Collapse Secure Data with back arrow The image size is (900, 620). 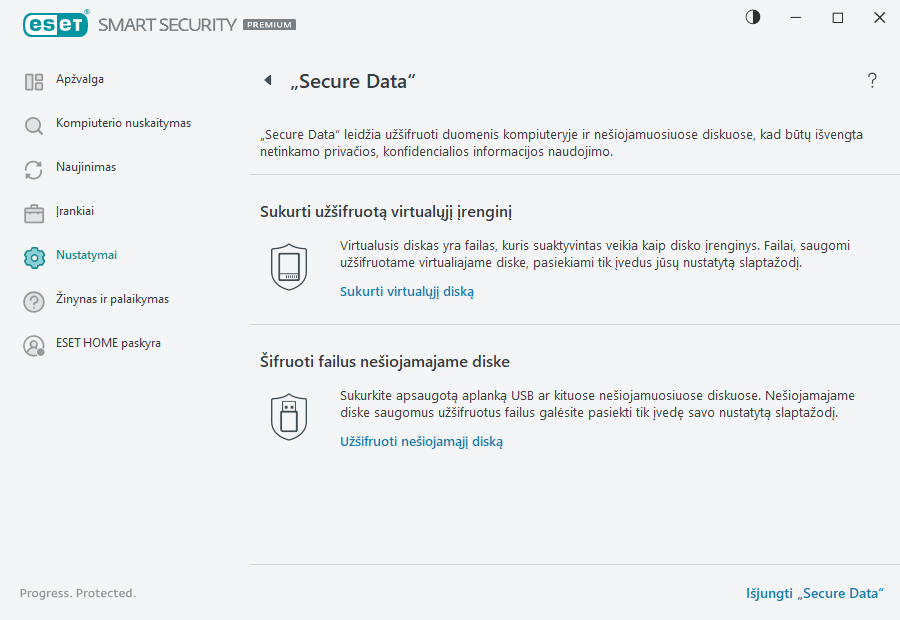click(x=267, y=80)
